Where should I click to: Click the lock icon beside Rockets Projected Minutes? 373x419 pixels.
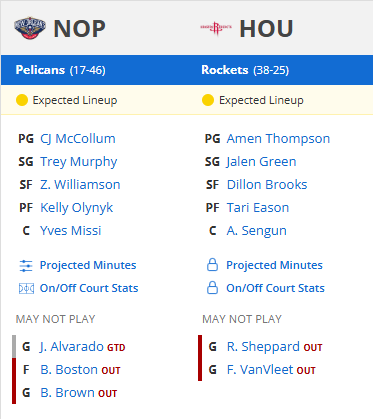pyautogui.click(x=212, y=265)
